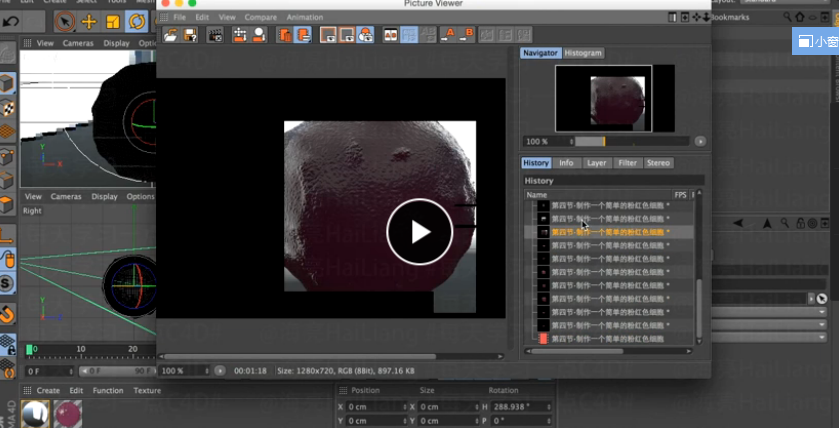The width and height of the screenshot is (839, 428).
Task: Open the Filter tab
Action: 627,163
